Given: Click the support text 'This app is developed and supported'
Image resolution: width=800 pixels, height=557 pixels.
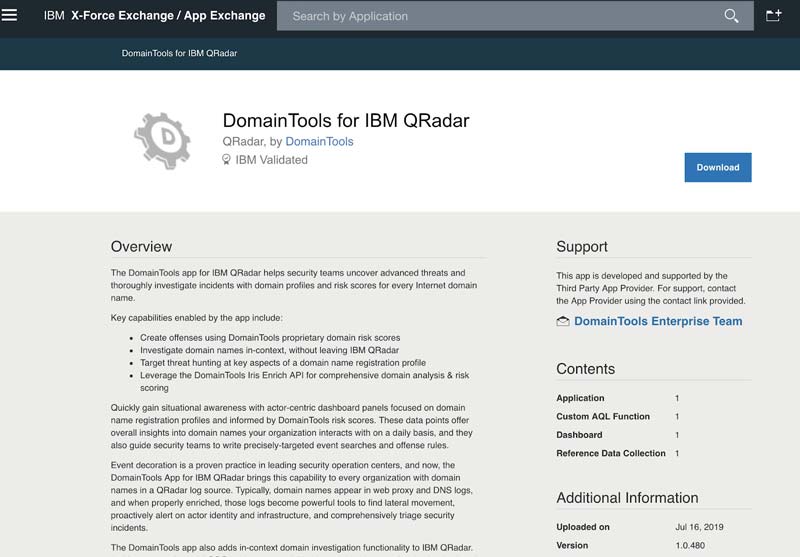Looking at the screenshot, I should click(651, 288).
